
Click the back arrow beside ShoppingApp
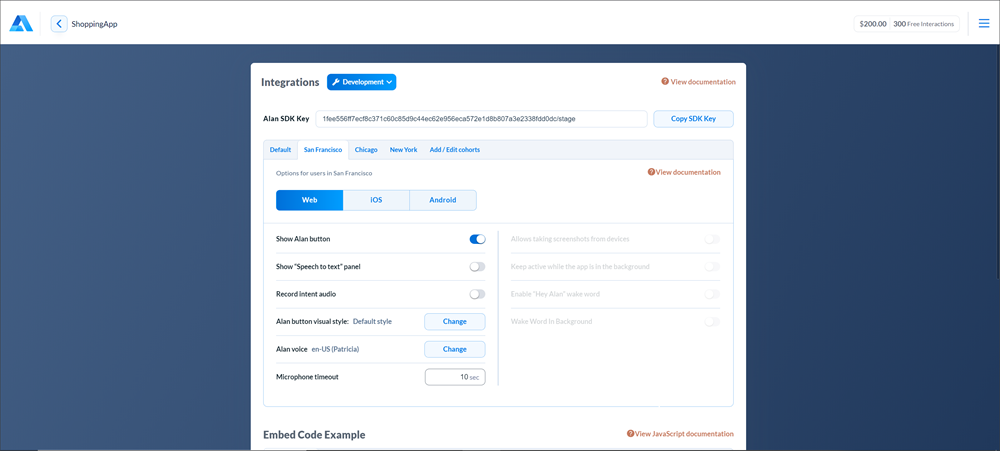pyautogui.click(x=59, y=23)
